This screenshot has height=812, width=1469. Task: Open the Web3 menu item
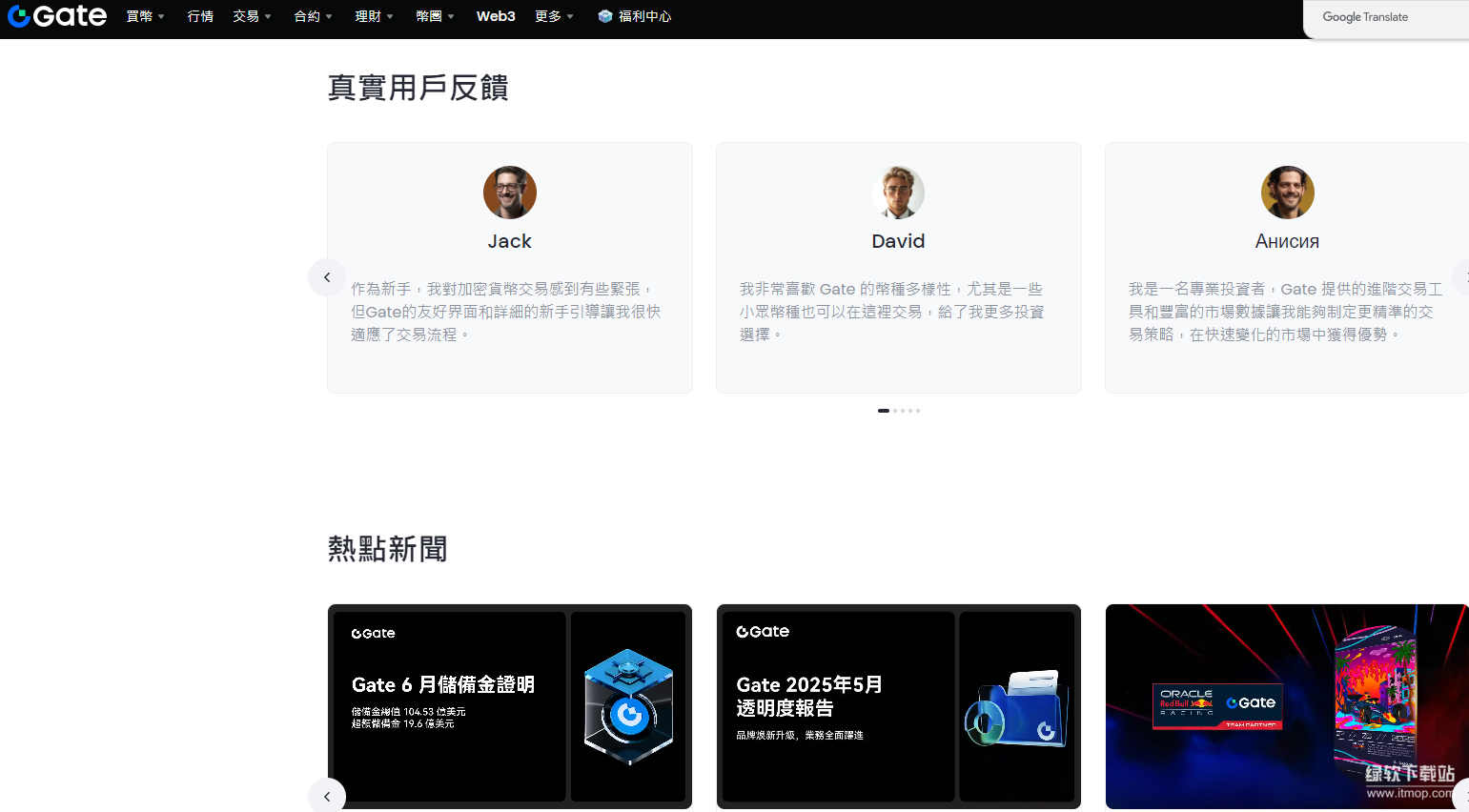496,16
